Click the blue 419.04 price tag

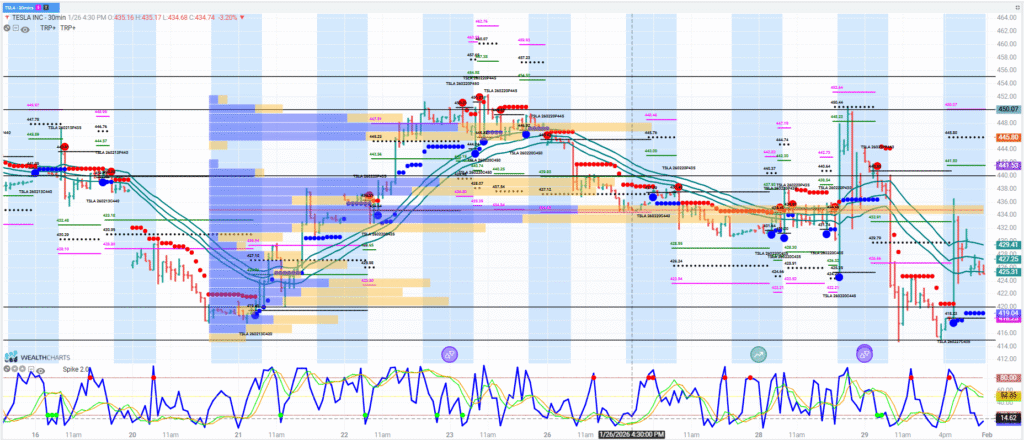[x=1005, y=313]
